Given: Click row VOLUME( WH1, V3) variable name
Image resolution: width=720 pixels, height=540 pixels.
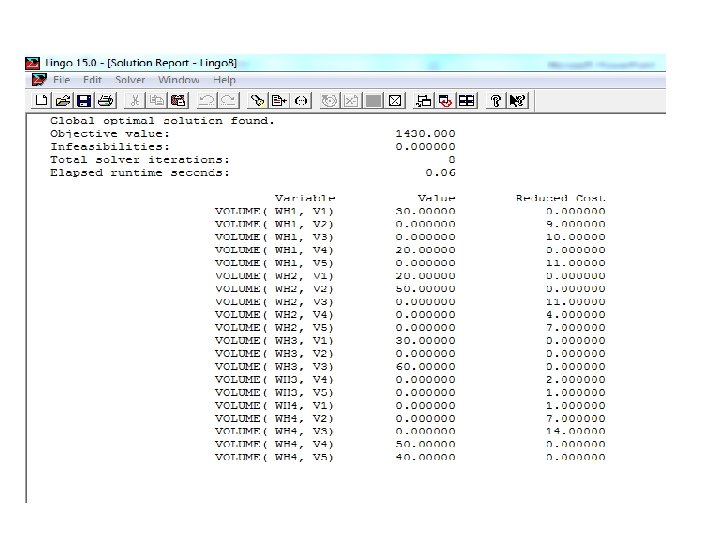Looking at the screenshot, I should [x=274, y=237].
